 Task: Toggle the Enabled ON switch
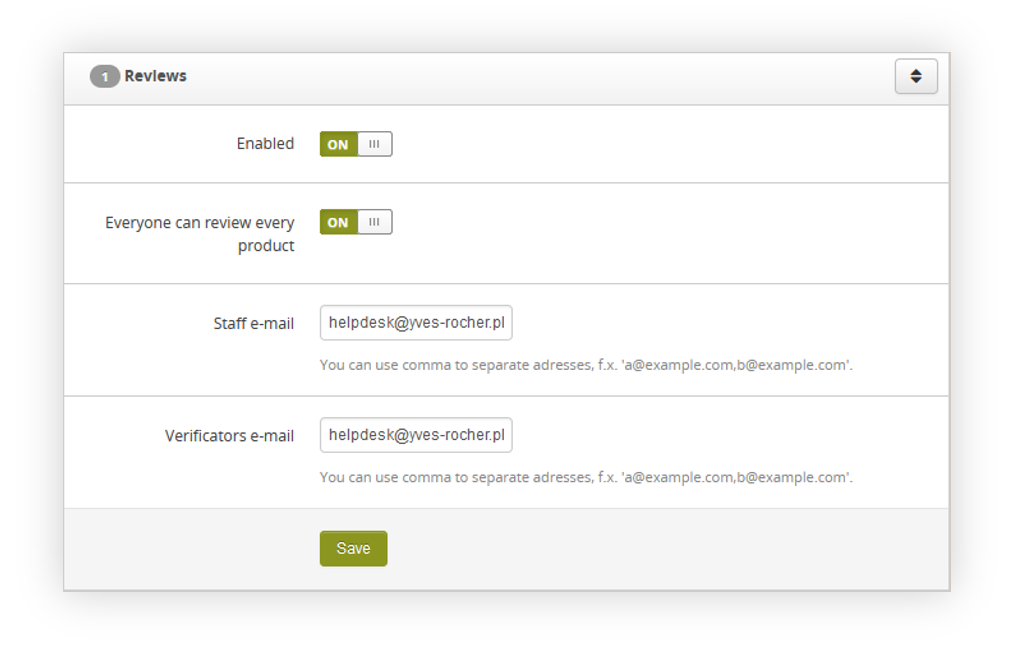tap(356, 144)
